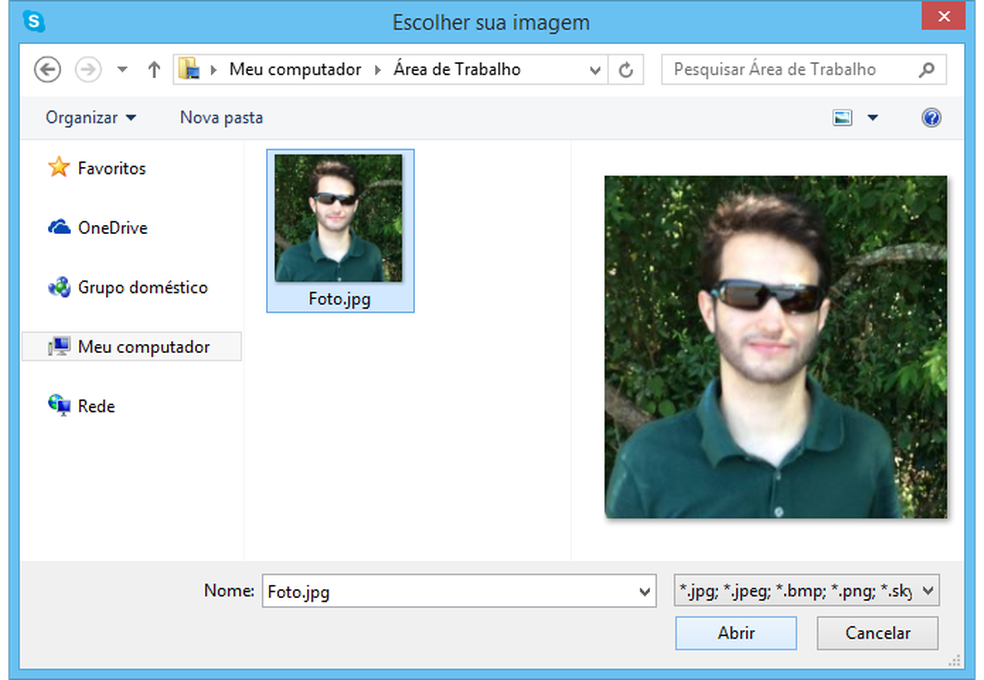Focus the Nome file name field
Viewport: 984px width, 680px height.
[459, 591]
